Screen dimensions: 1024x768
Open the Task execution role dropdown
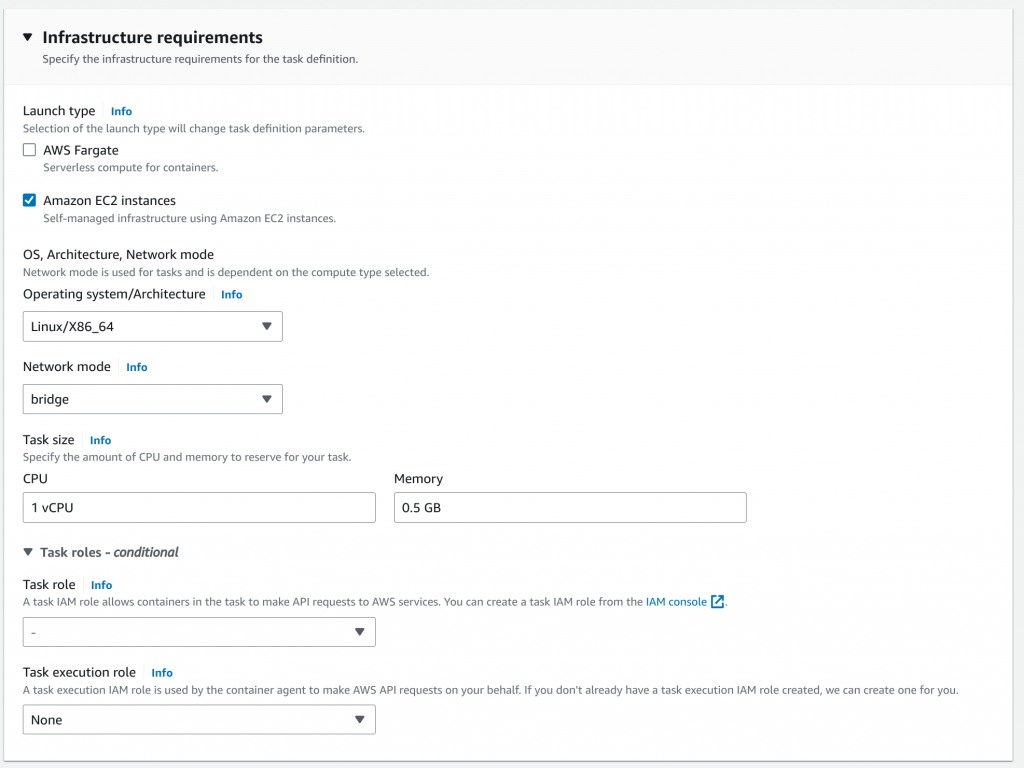tap(199, 720)
